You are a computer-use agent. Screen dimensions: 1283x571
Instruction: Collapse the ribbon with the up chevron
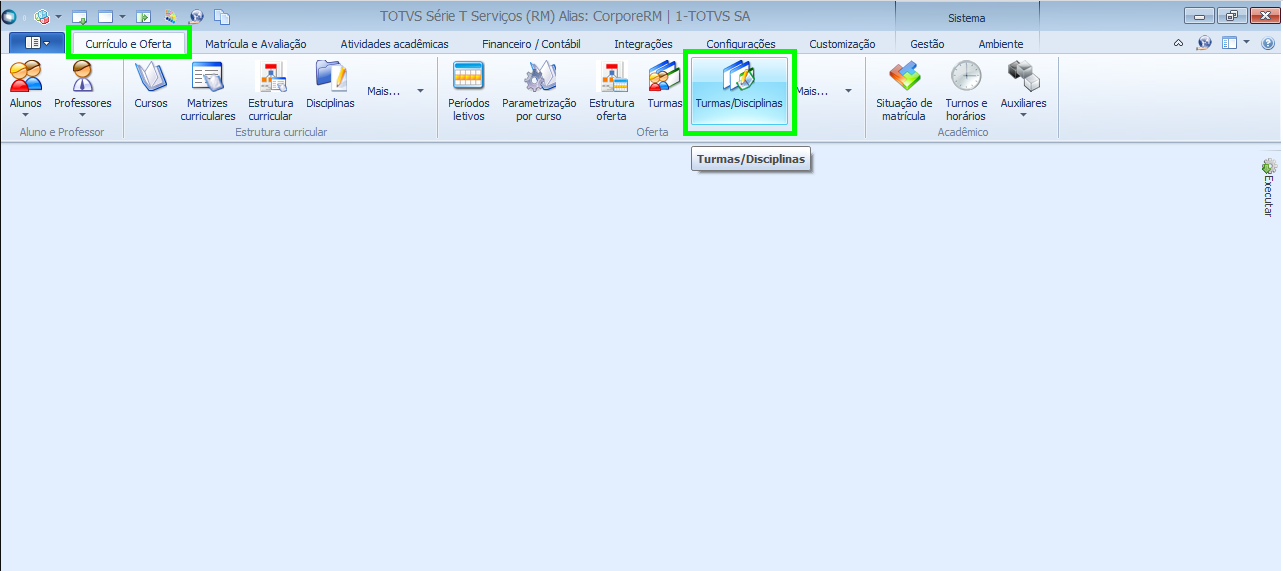click(1178, 43)
